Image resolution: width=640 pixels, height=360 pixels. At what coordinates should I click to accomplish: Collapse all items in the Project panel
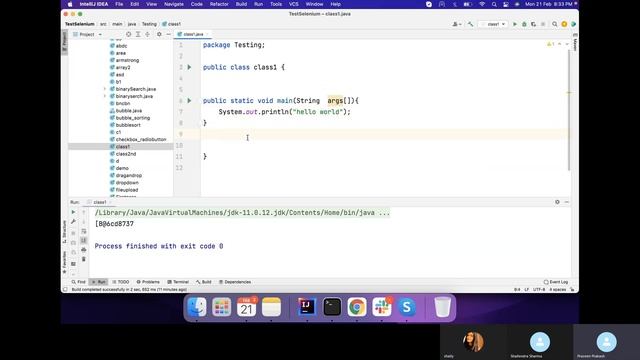147,34
